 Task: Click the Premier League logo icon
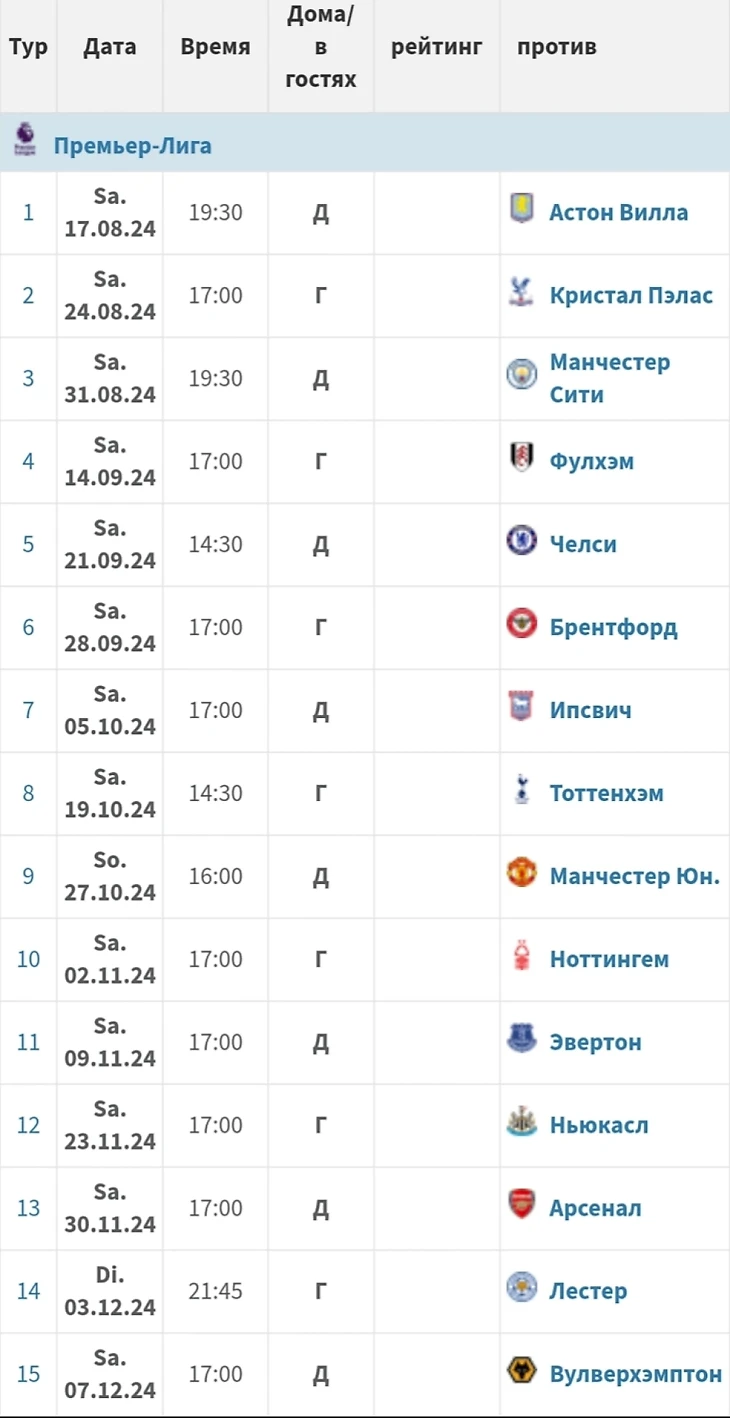click(25, 141)
